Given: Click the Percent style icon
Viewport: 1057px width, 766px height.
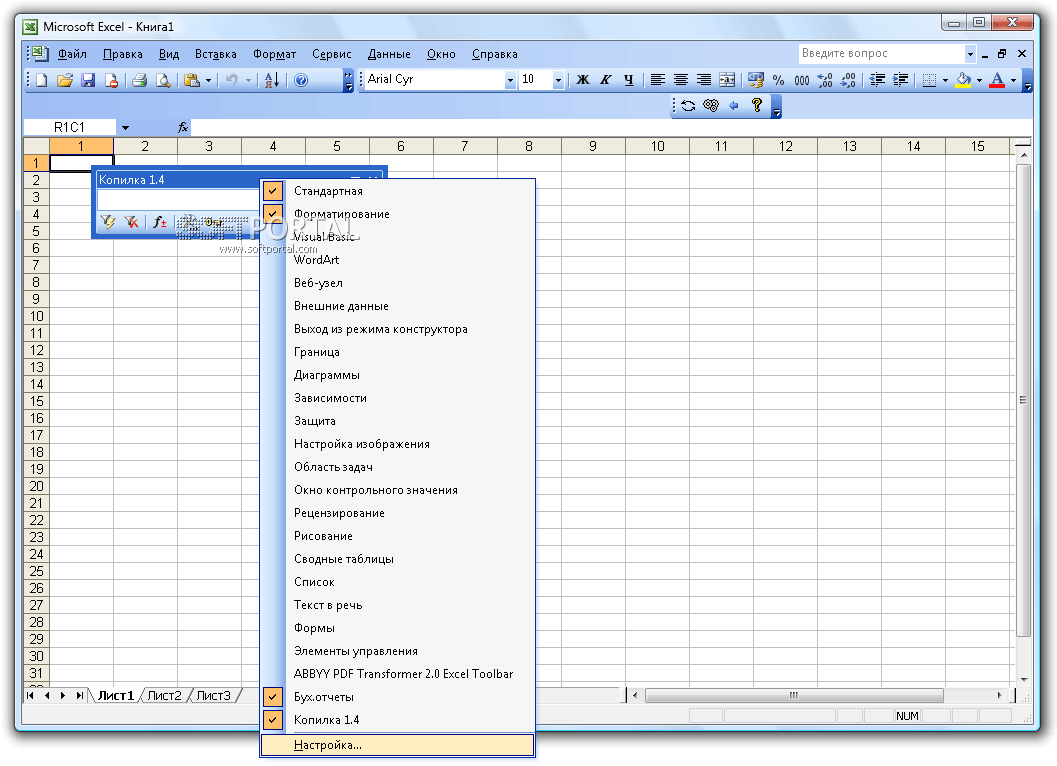Looking at the screenshot, I should click(x=779, y=80).
